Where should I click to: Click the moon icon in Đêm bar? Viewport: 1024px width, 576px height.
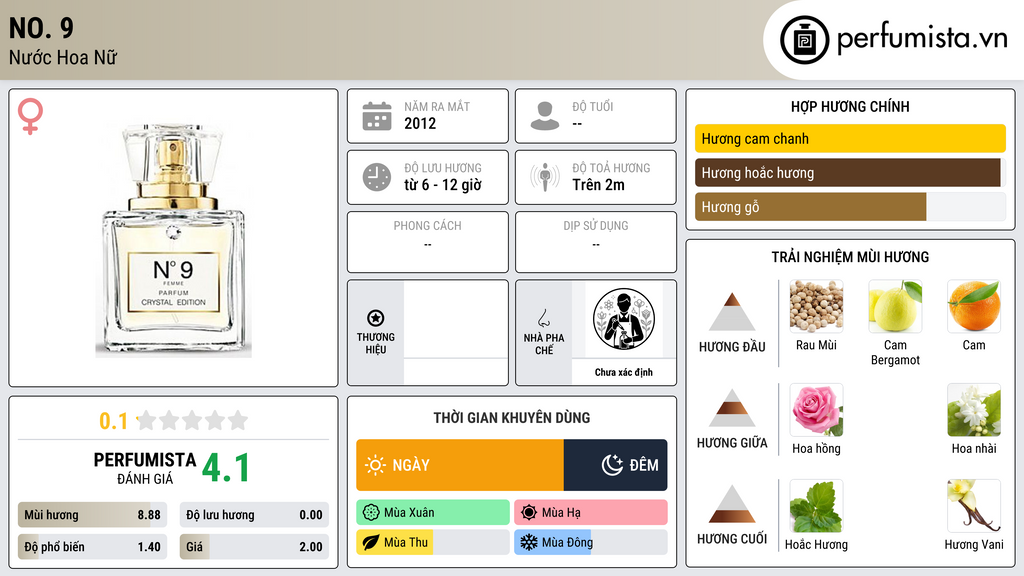click(612, 465)
